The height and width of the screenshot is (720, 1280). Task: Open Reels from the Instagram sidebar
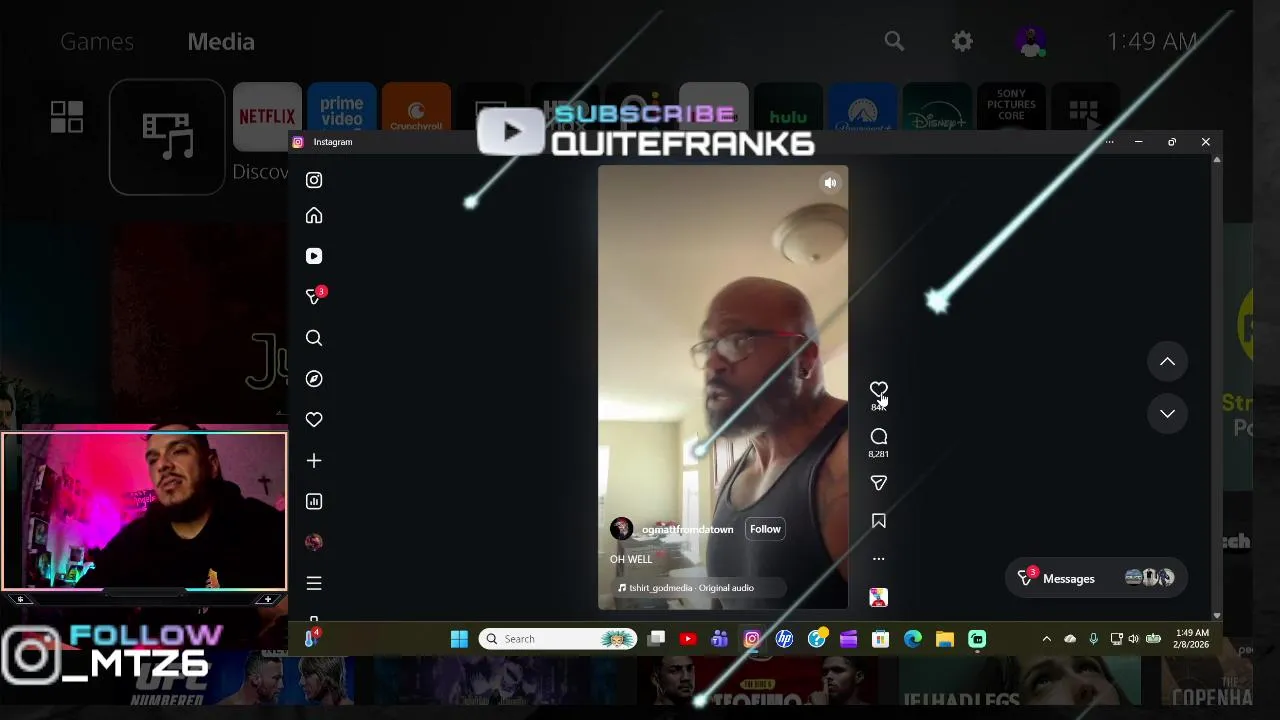pos(314,256)
